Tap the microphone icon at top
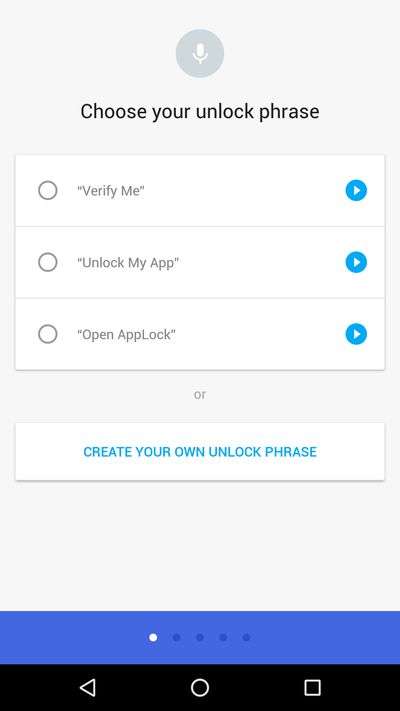The height and width of the screenshot is (711, 400). click(x=200, y=54)
